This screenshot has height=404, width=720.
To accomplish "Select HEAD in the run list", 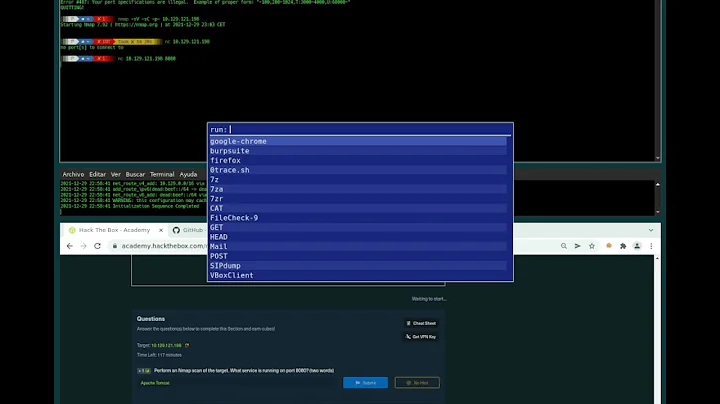I will coord(358,237).
